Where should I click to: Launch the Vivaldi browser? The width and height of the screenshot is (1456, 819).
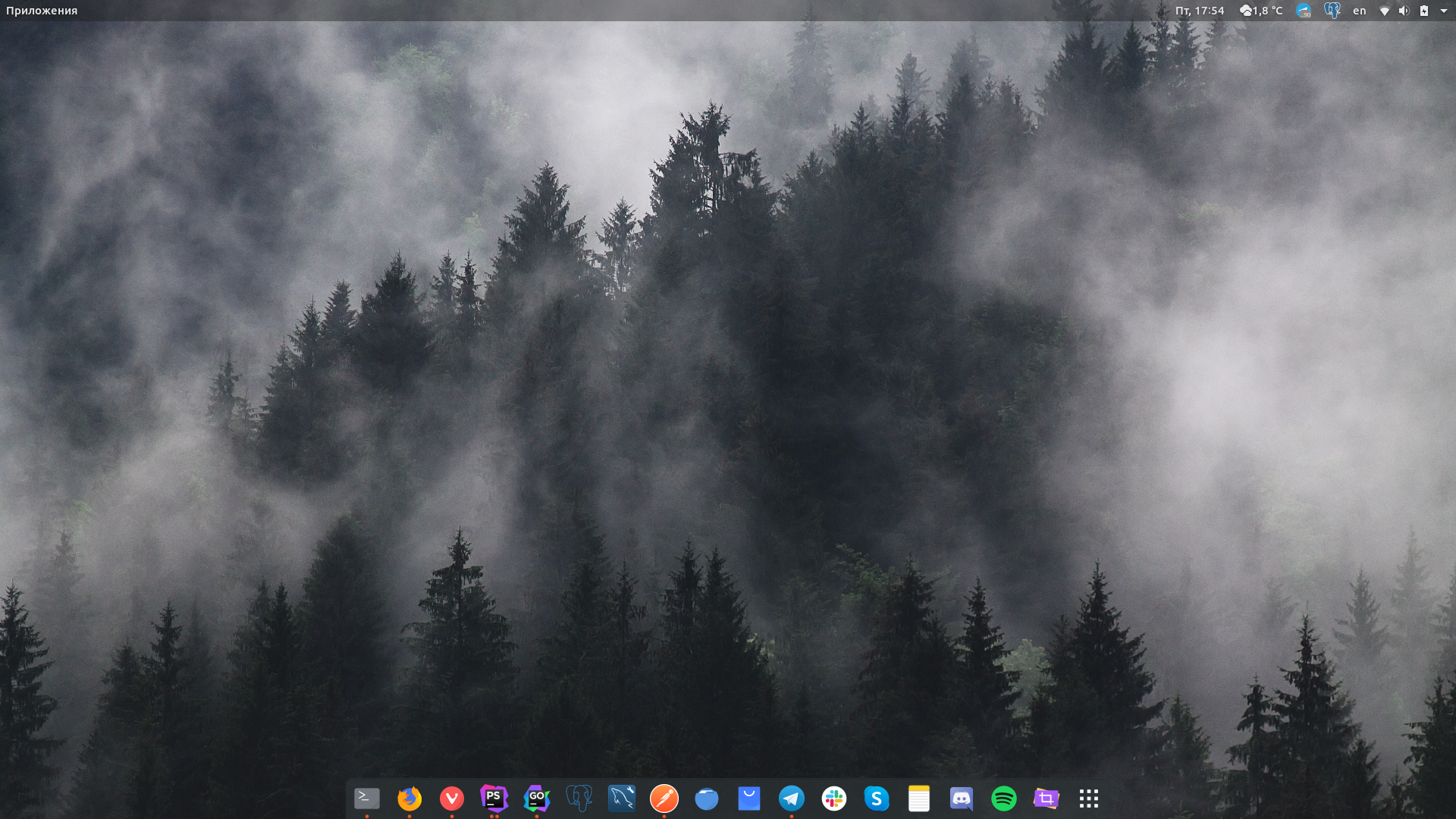pos(452,798)
